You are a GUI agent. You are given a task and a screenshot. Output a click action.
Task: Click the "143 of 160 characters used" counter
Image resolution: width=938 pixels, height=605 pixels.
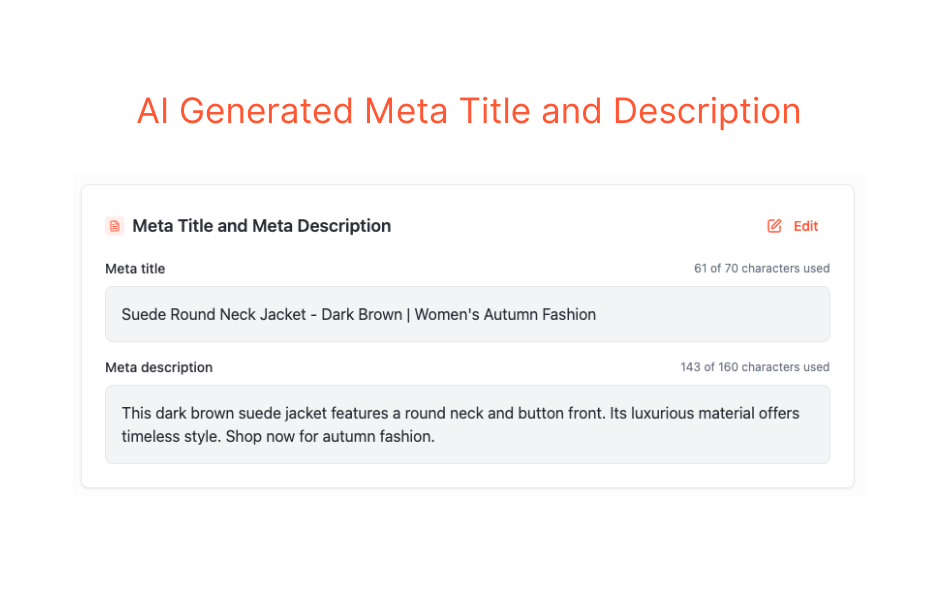[x=754, y=367]
